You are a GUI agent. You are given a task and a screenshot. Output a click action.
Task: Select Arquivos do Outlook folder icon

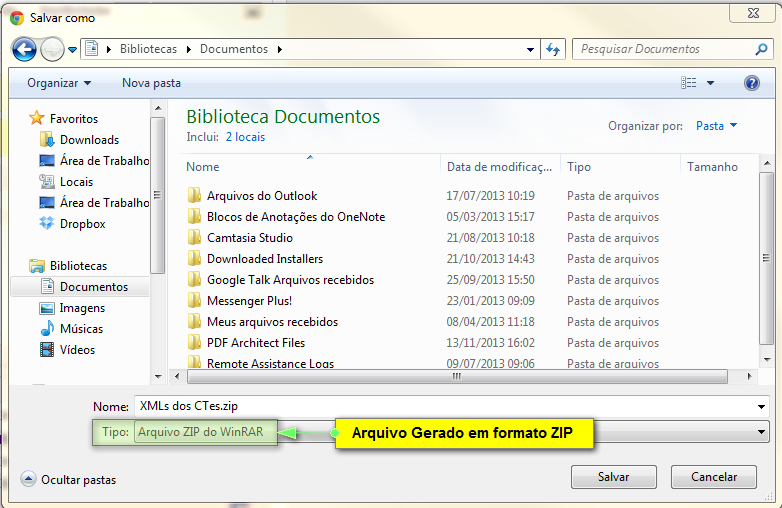[194, 195]
